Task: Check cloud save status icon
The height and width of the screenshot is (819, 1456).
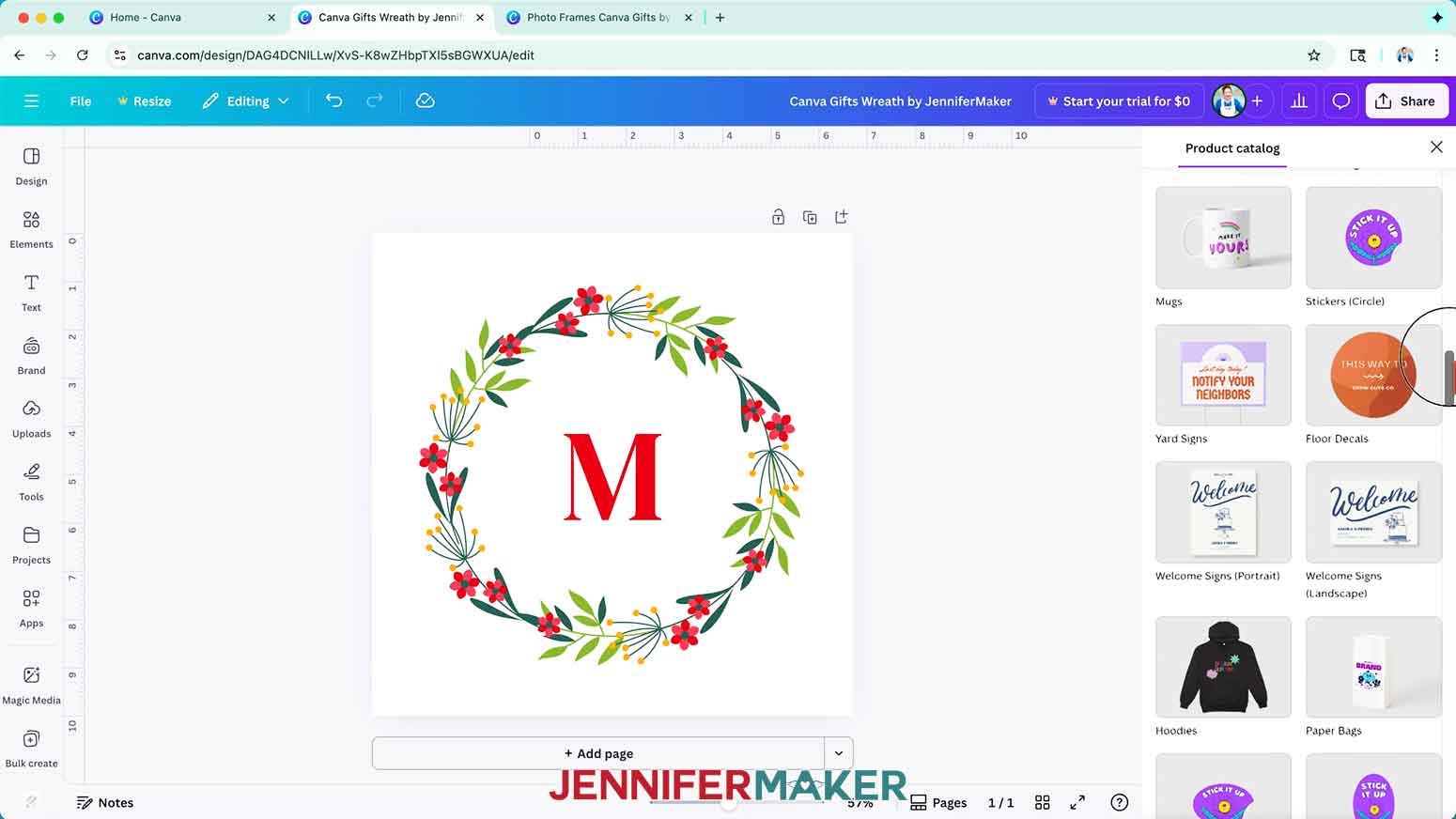Action: coord(425,100)
